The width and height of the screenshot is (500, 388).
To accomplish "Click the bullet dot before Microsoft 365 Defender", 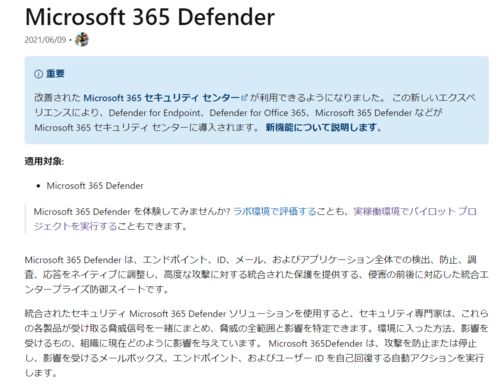I will pos(39,186).
